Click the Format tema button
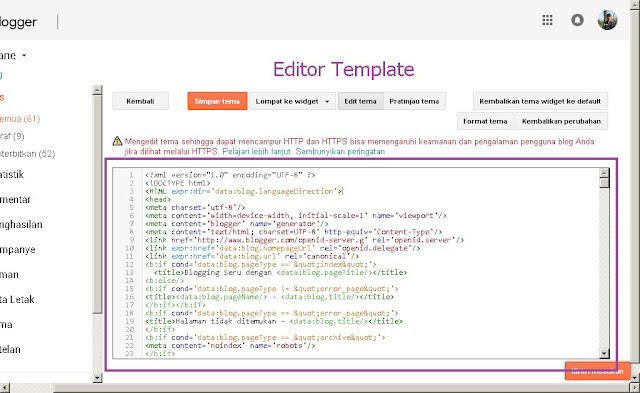Image resolution: width=640 pixels, height=393 pixels. (x=485, y=121)
